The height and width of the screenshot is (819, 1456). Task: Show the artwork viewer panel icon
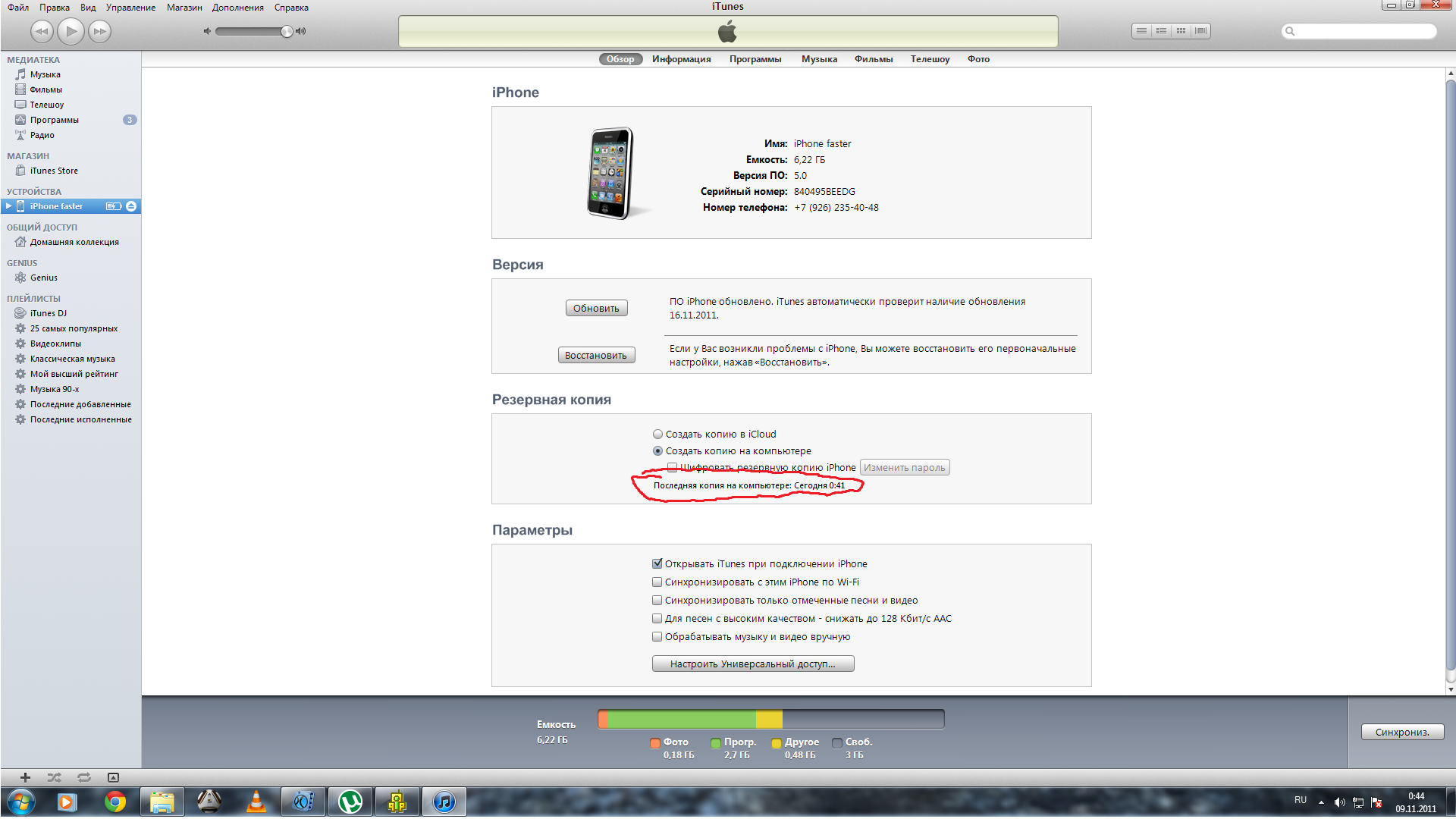coord(113,777)
